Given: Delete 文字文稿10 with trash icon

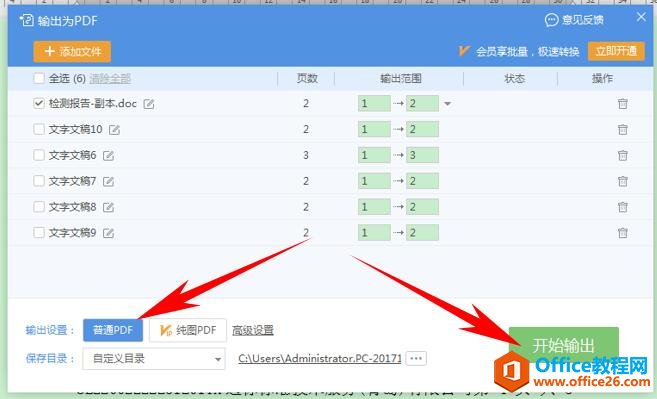Looking at the screenshot, I should [x=623, y=130].
